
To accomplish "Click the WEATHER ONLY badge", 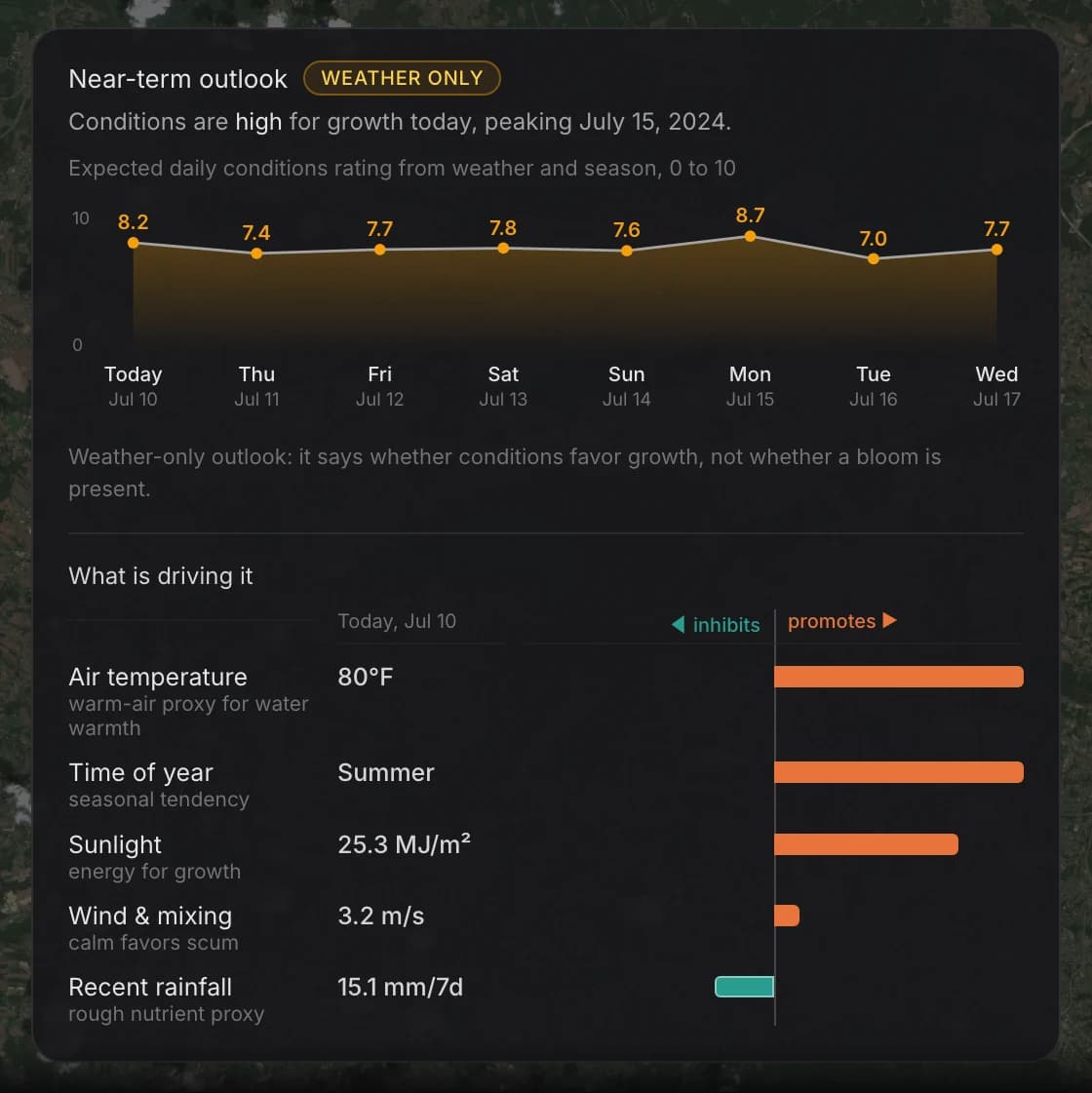I will pos(402,78).
